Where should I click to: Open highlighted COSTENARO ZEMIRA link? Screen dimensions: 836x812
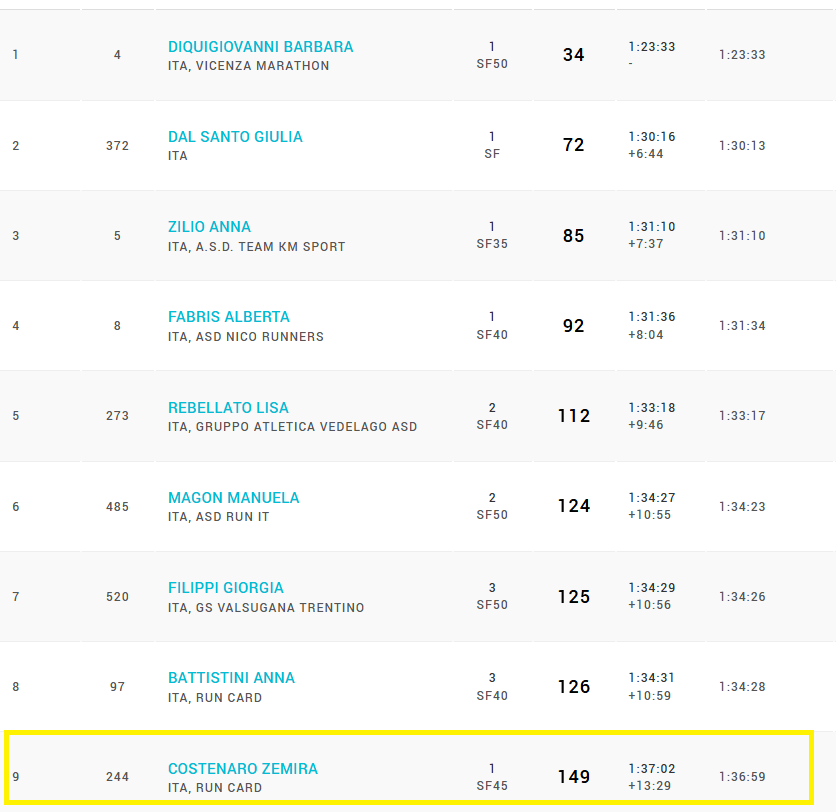pos(242,769)
